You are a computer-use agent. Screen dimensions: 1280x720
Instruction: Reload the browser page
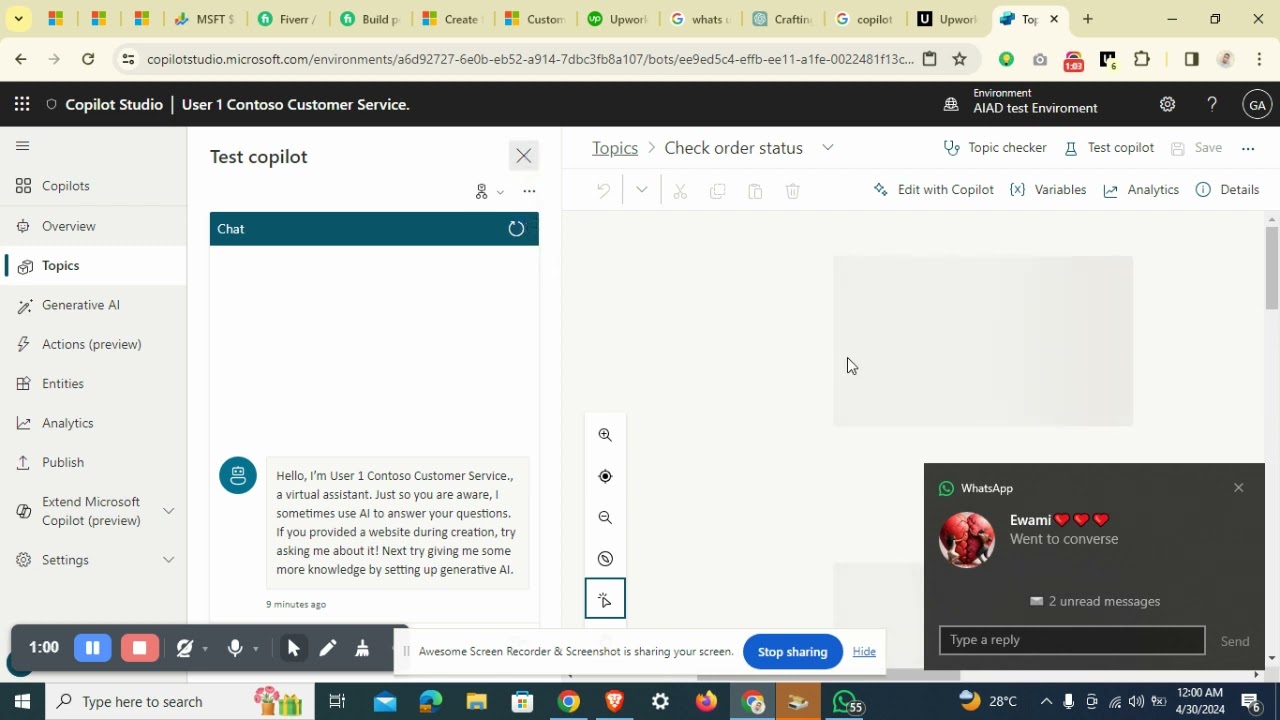pos(88,59)
